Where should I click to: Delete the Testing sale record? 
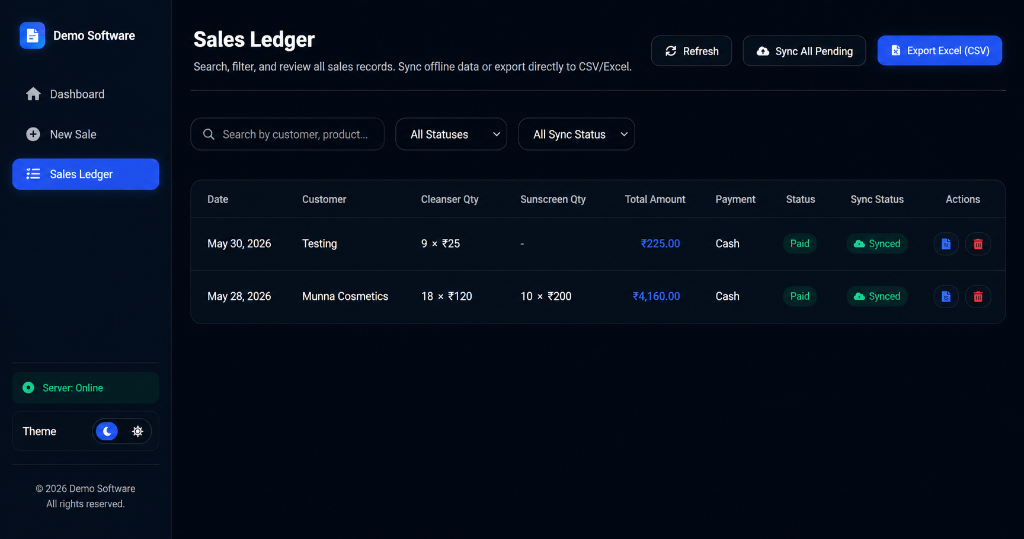(978, 244)
